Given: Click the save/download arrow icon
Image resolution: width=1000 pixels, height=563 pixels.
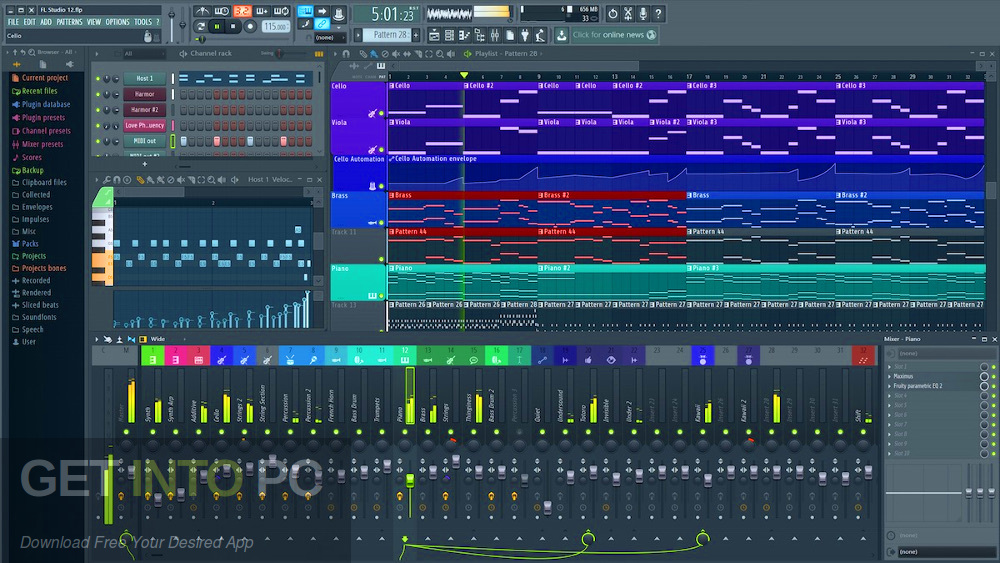Looking at the screenshot, I should coord(561,35).
